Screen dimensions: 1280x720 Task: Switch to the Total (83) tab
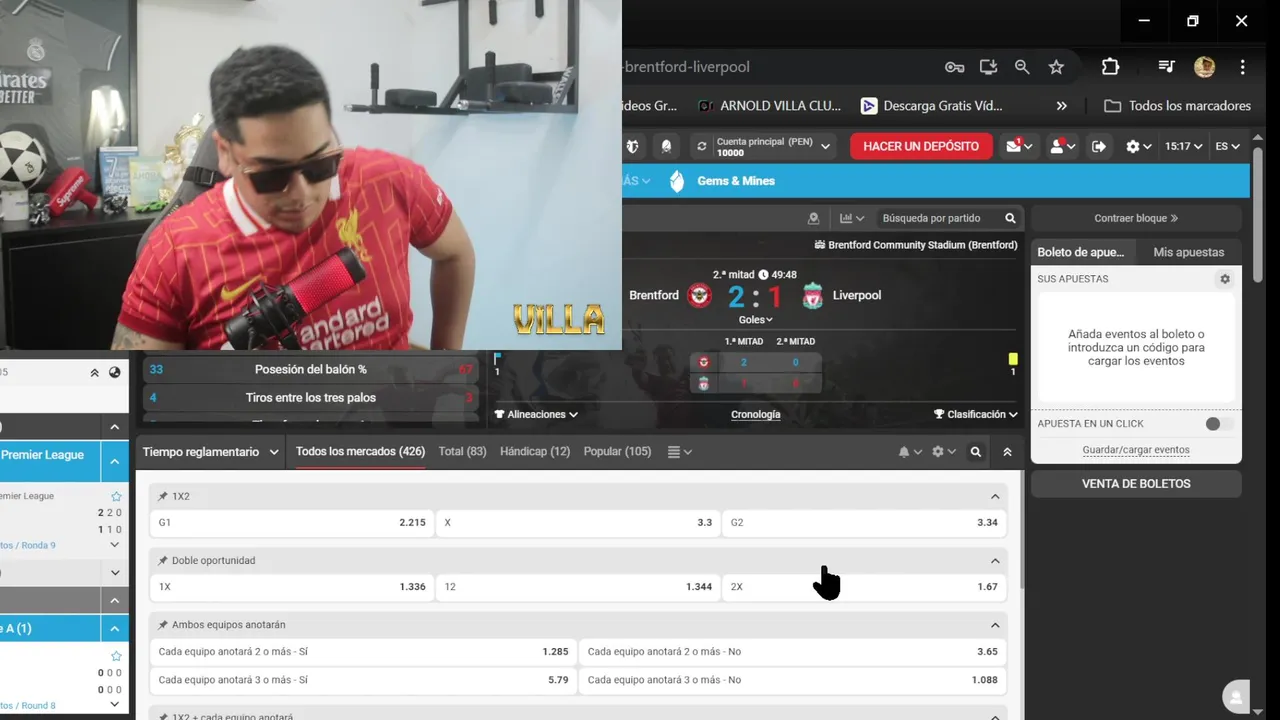click(x=462, y=452)
